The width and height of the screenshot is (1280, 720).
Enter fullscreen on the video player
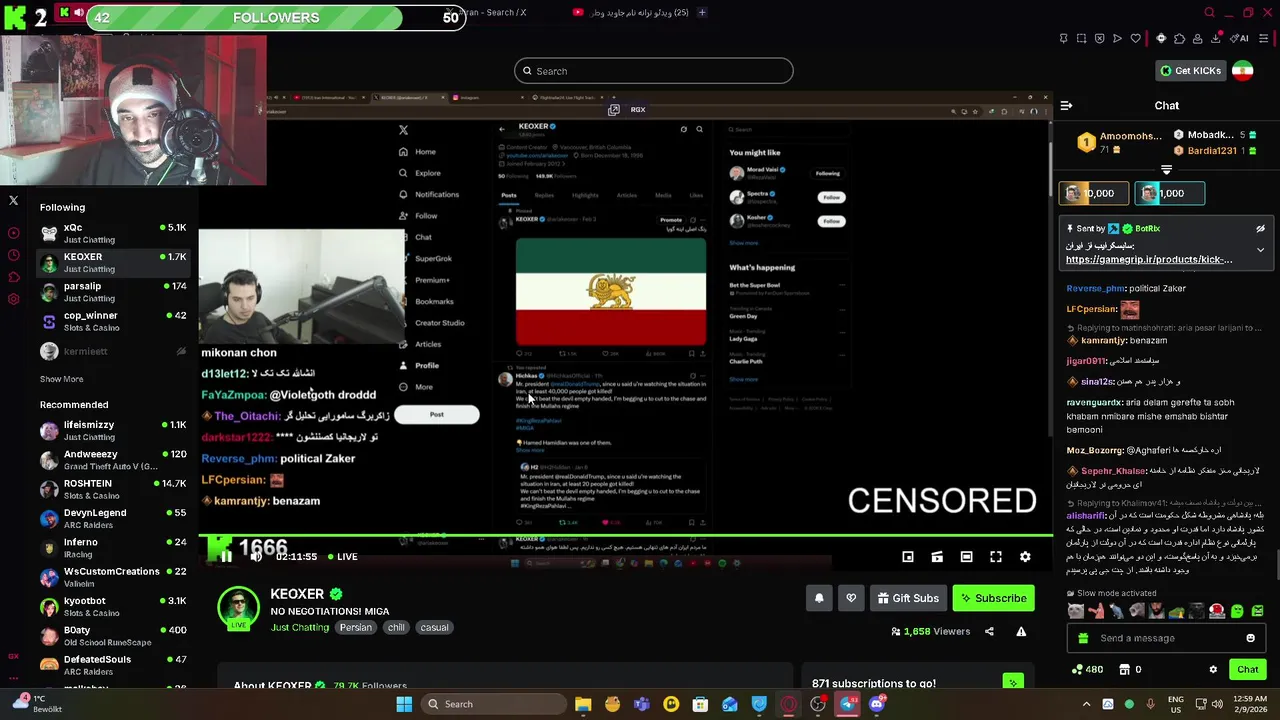(996, 557)
